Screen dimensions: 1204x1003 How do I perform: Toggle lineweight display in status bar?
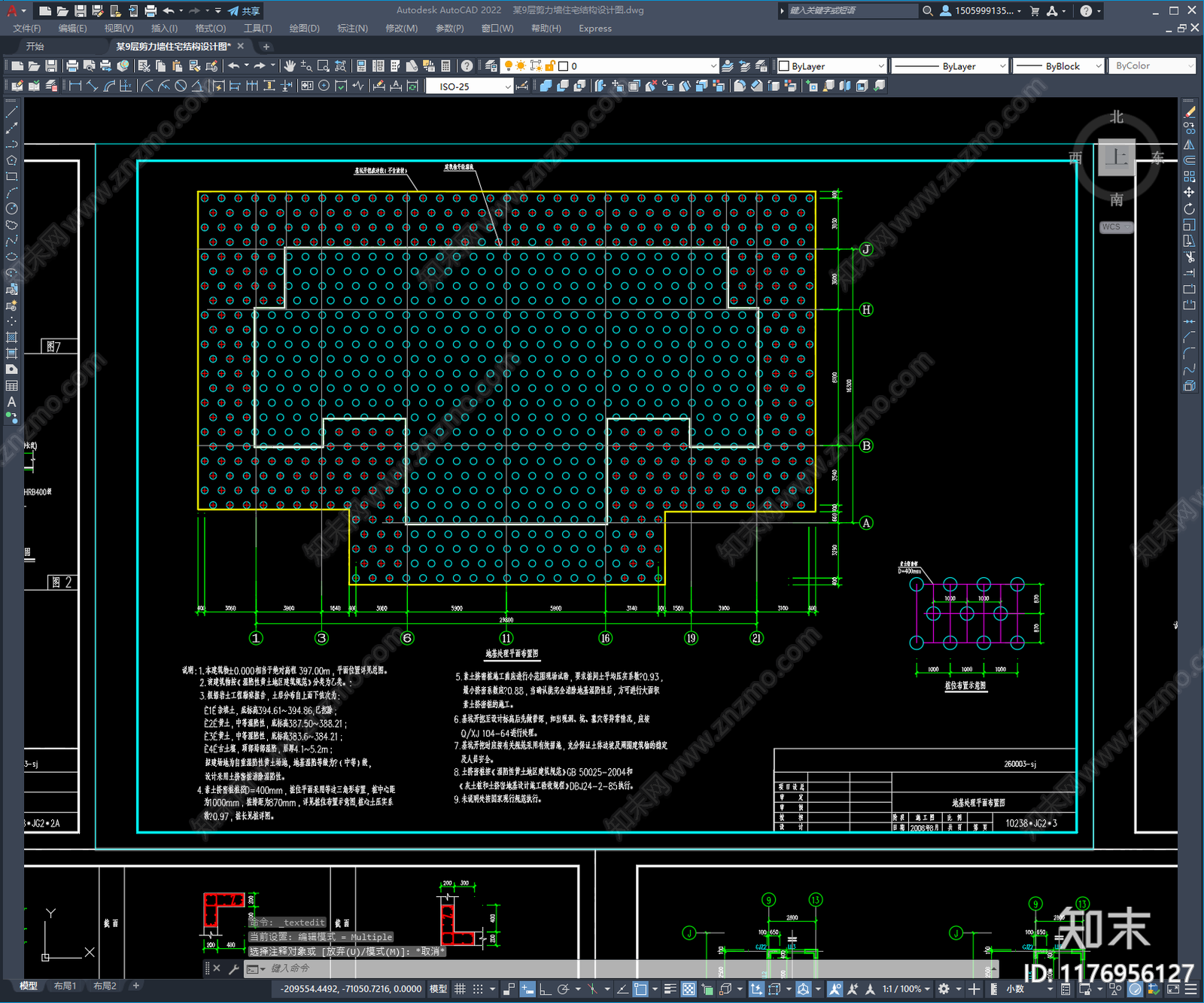pos(670,989)
